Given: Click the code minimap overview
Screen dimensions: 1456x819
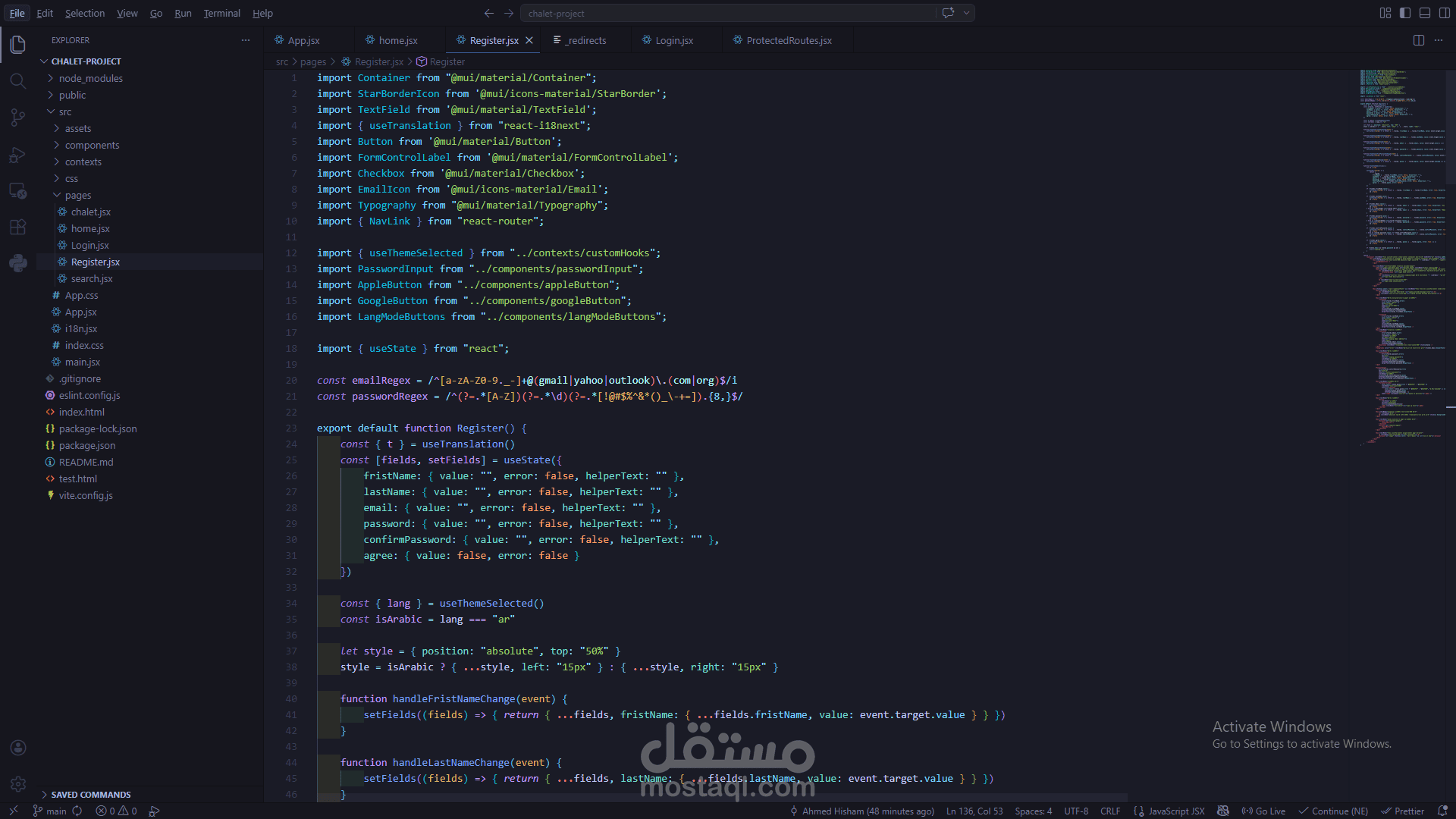Looking at the screenshot, I should [1403, 258].
